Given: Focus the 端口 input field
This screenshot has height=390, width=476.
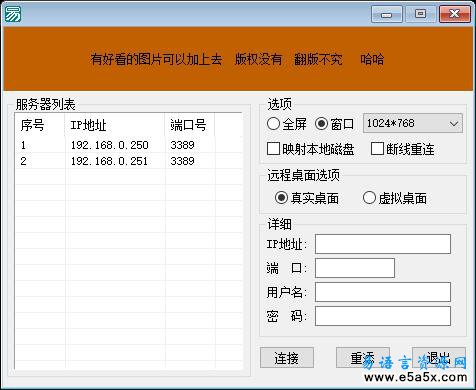Looking at the screenshot, I should point(355,268).
